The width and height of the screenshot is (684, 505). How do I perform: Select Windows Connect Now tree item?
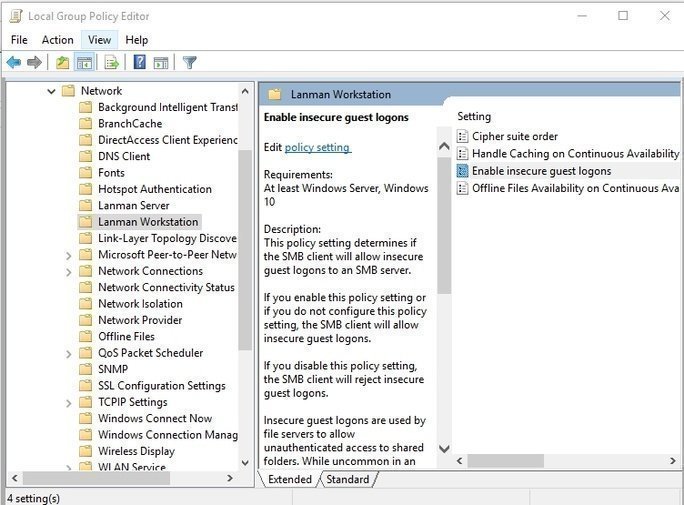(155, 418)
